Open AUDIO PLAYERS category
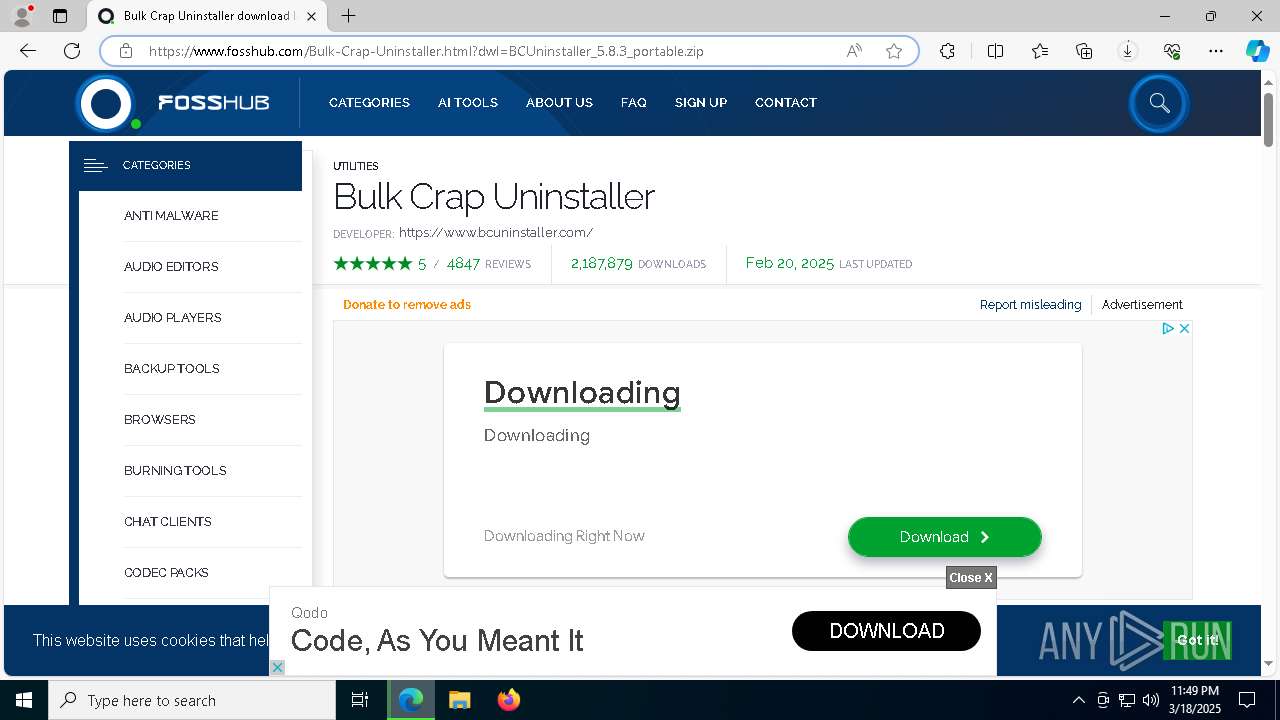The width and height of the screenshot is (1280, 720). (x=173, y=318)
